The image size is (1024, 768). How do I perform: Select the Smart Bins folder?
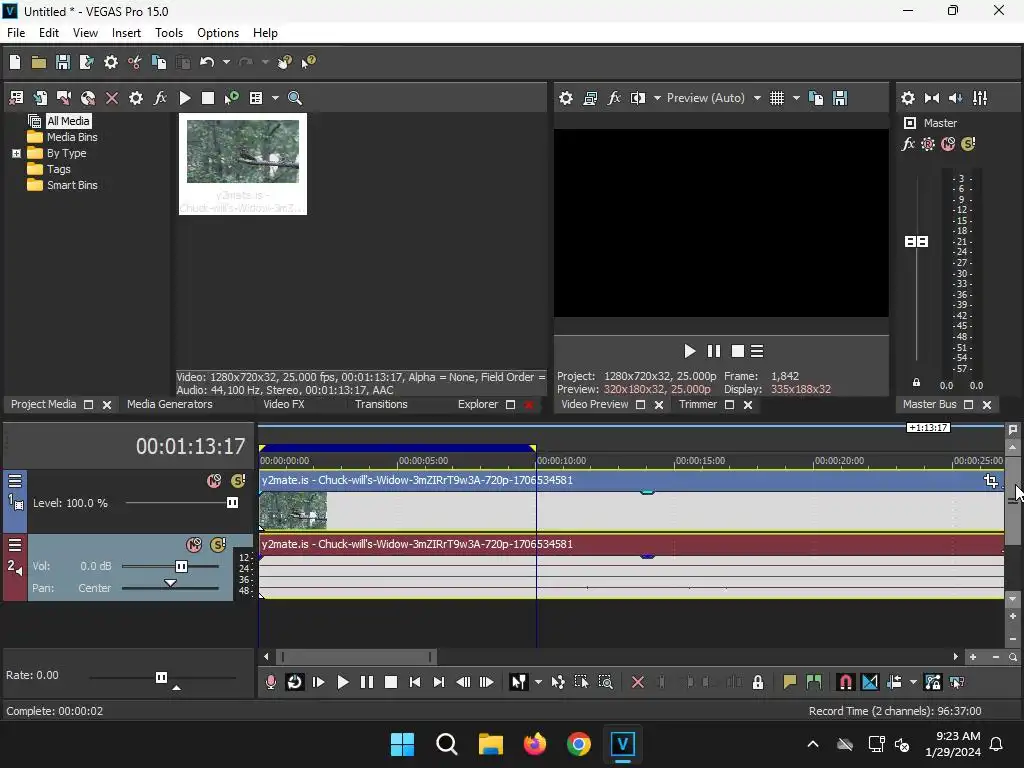coord(72,185)
